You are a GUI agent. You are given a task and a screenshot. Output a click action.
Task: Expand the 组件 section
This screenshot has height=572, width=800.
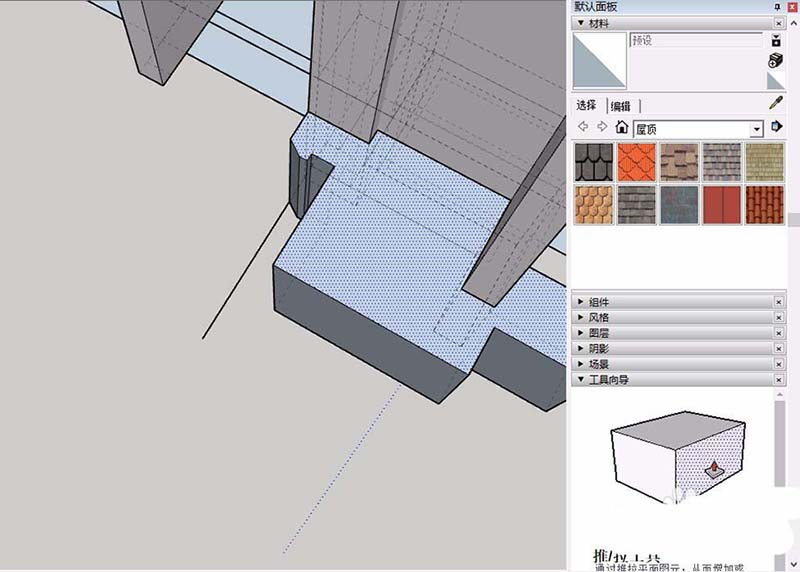(581, 302)
